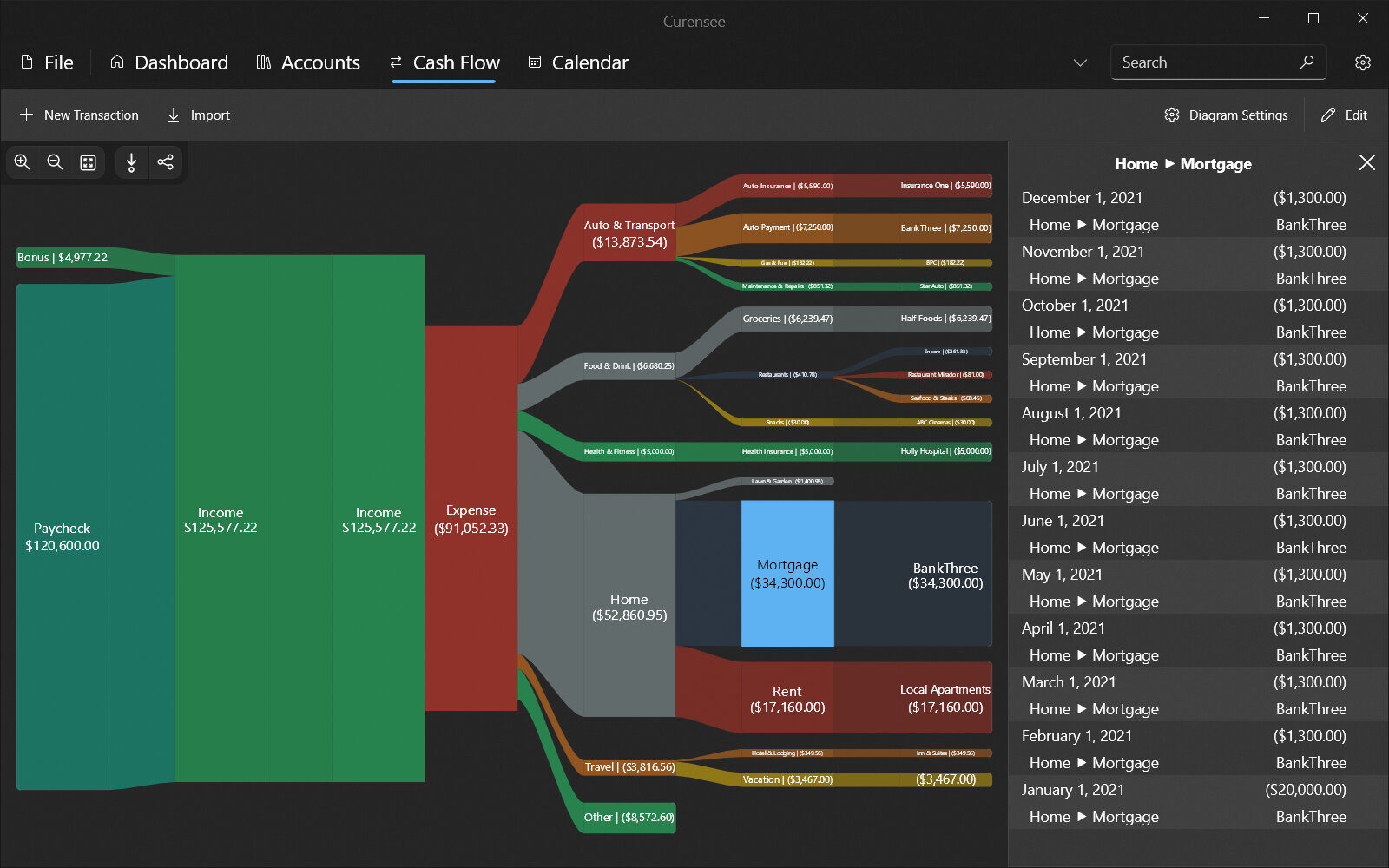
Task: Click the download diagram icon
Action: (132, 162)
